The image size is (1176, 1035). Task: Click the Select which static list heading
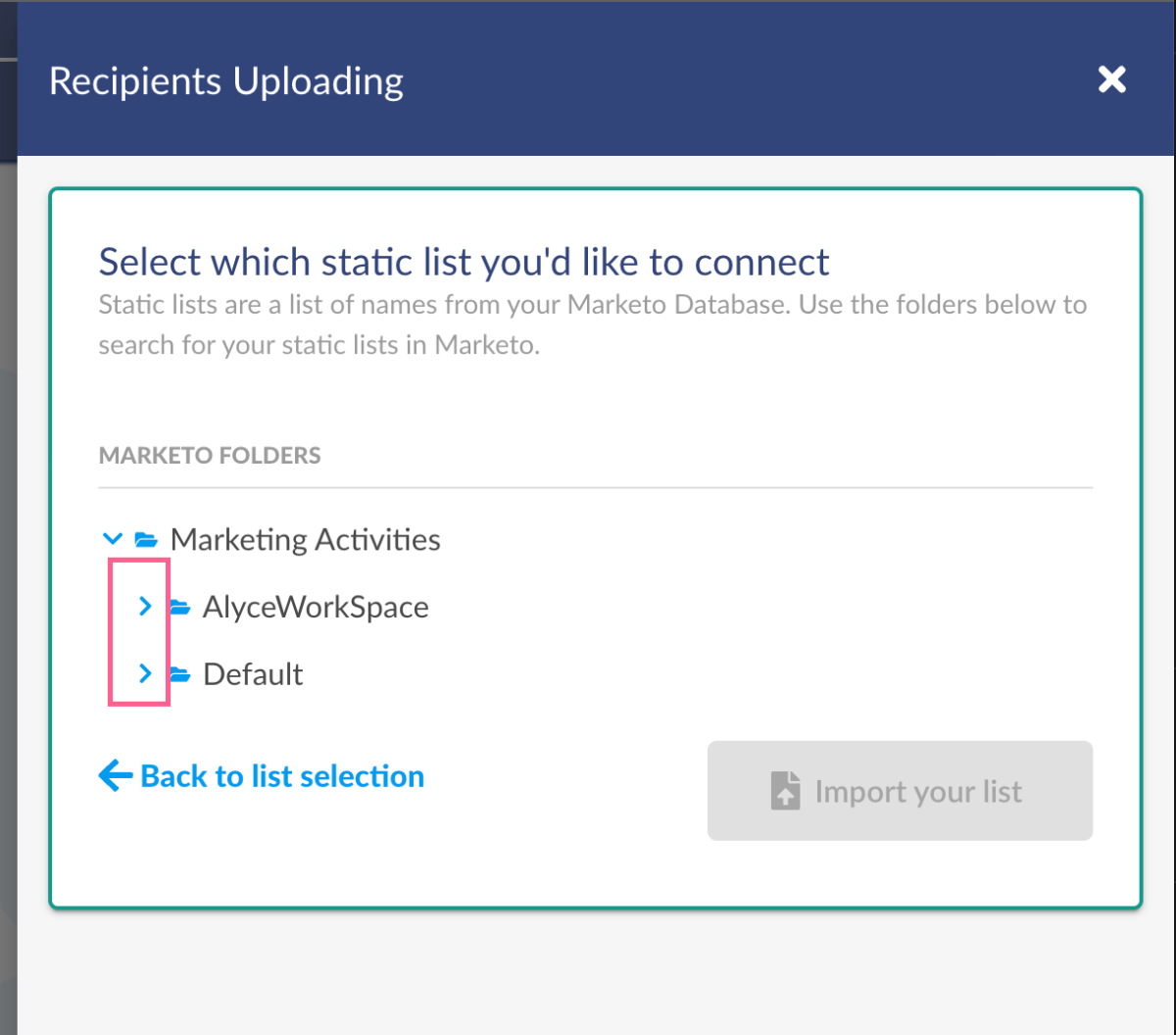coord(465,262)
